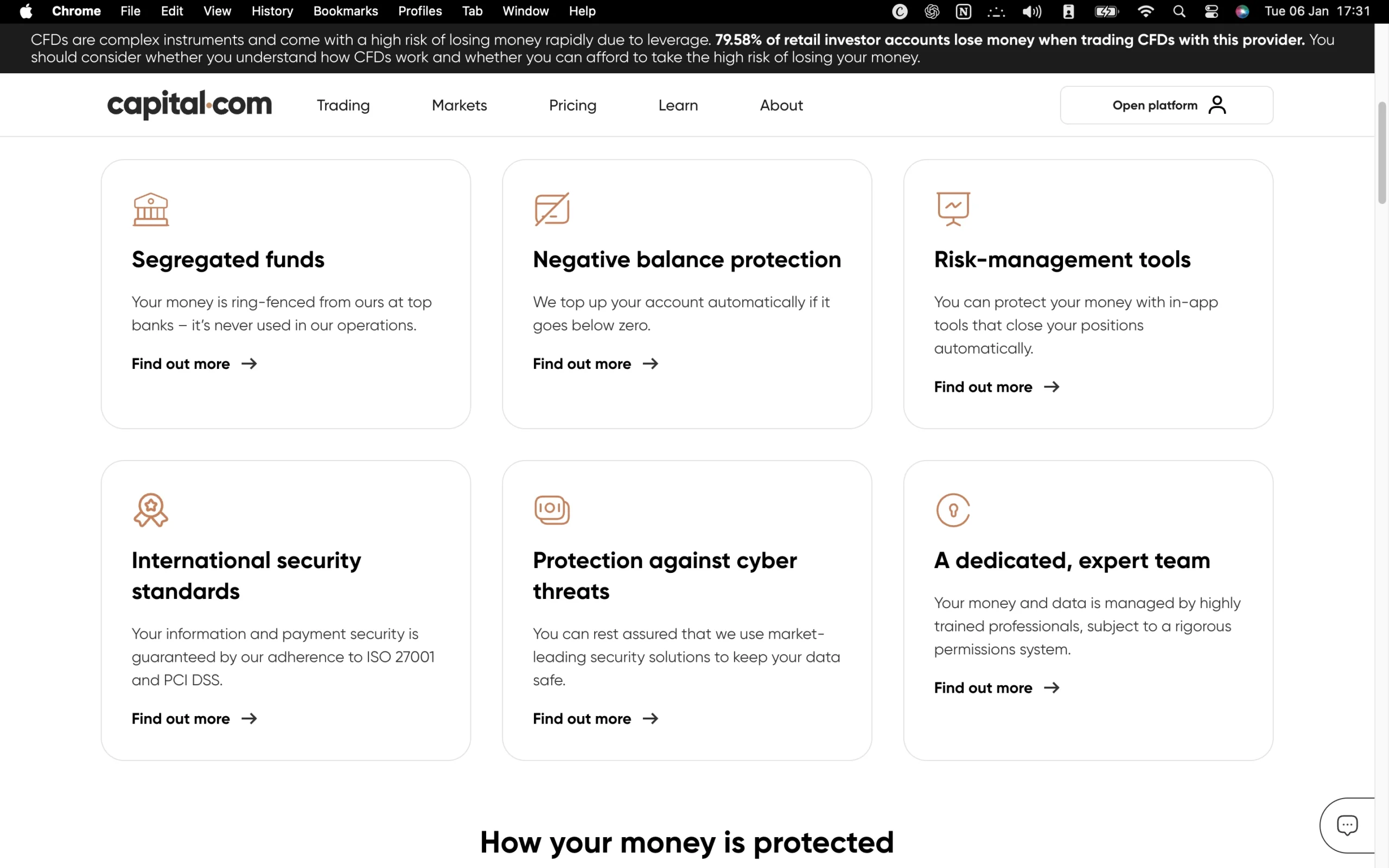The height and width of the screenshot is (868, 1389).
Task: Click the banknote icon above Protection against cyber threats
Action: pyautogui.click(x=551, y=510)
